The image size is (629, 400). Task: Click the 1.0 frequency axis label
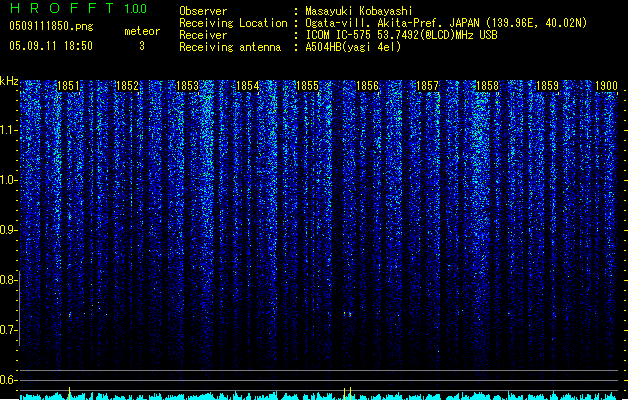[8, 180]
